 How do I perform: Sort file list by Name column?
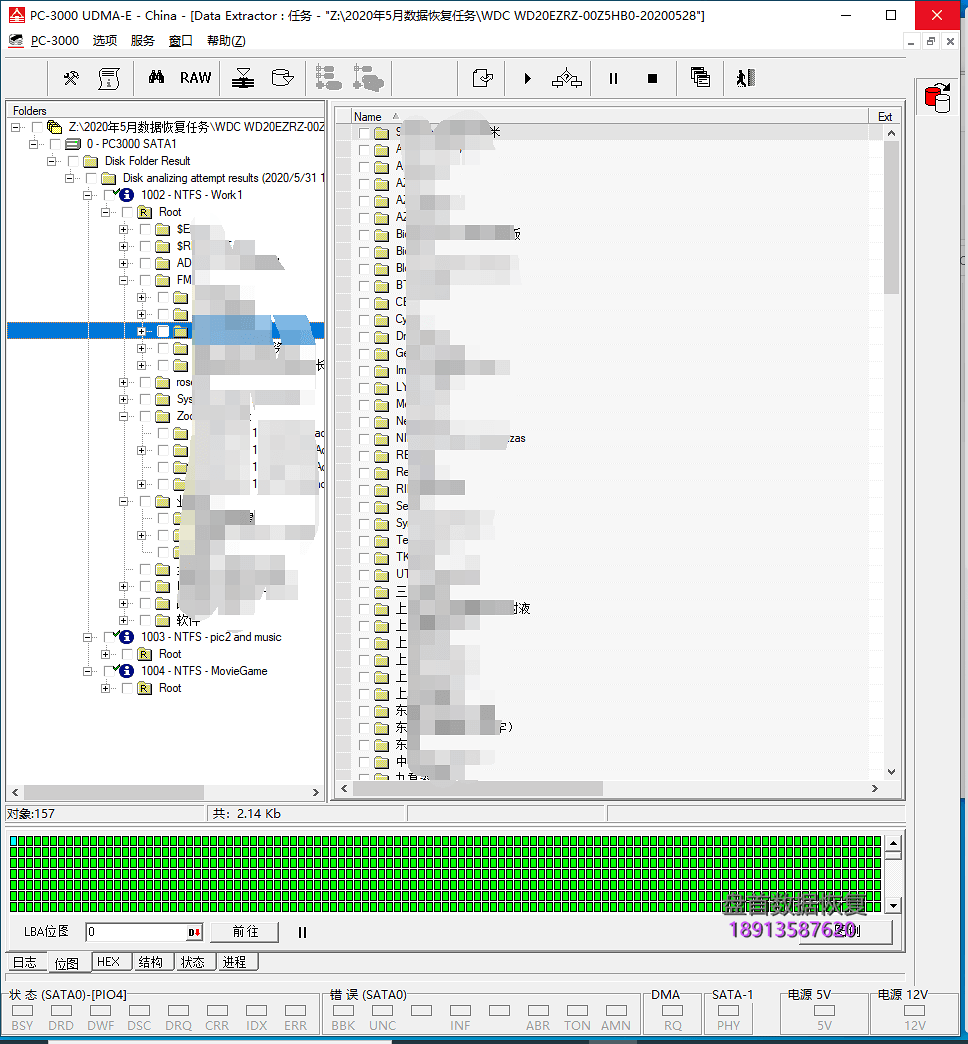point(609,117)
